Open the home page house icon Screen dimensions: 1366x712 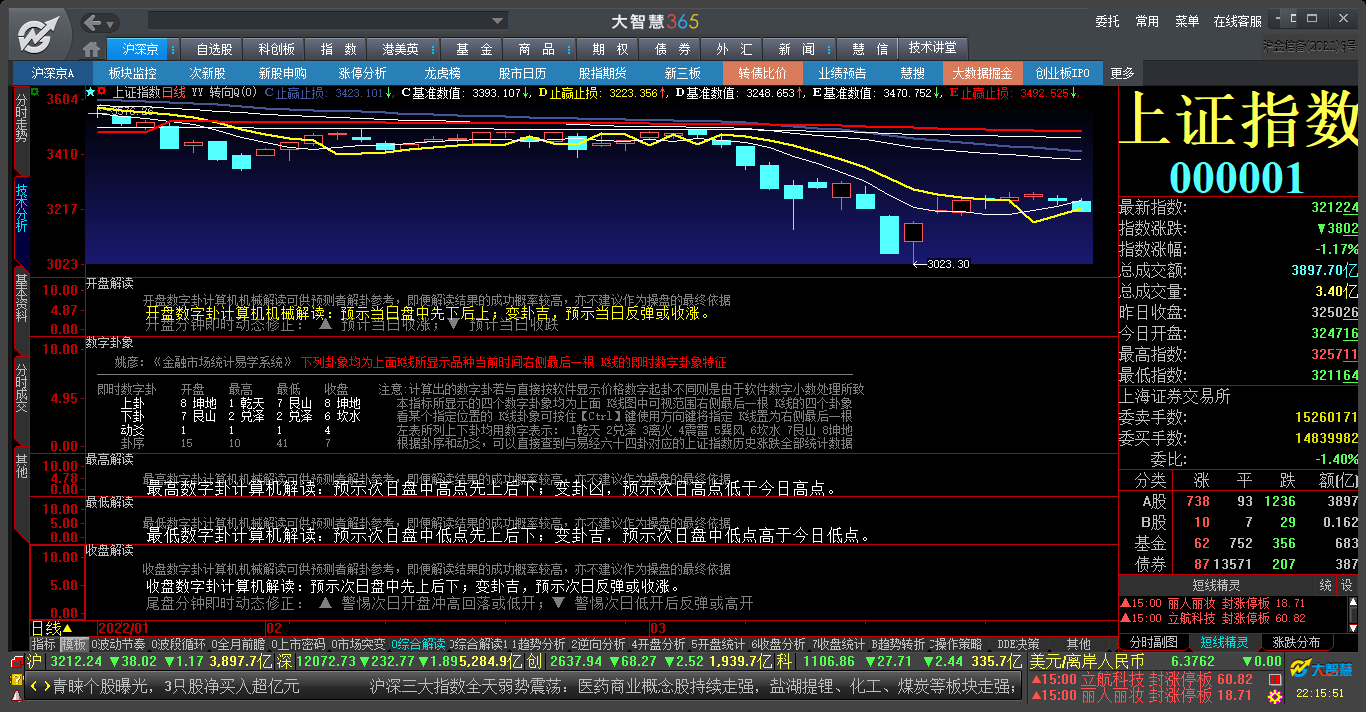pyautogui.click(x=92, y=49)
